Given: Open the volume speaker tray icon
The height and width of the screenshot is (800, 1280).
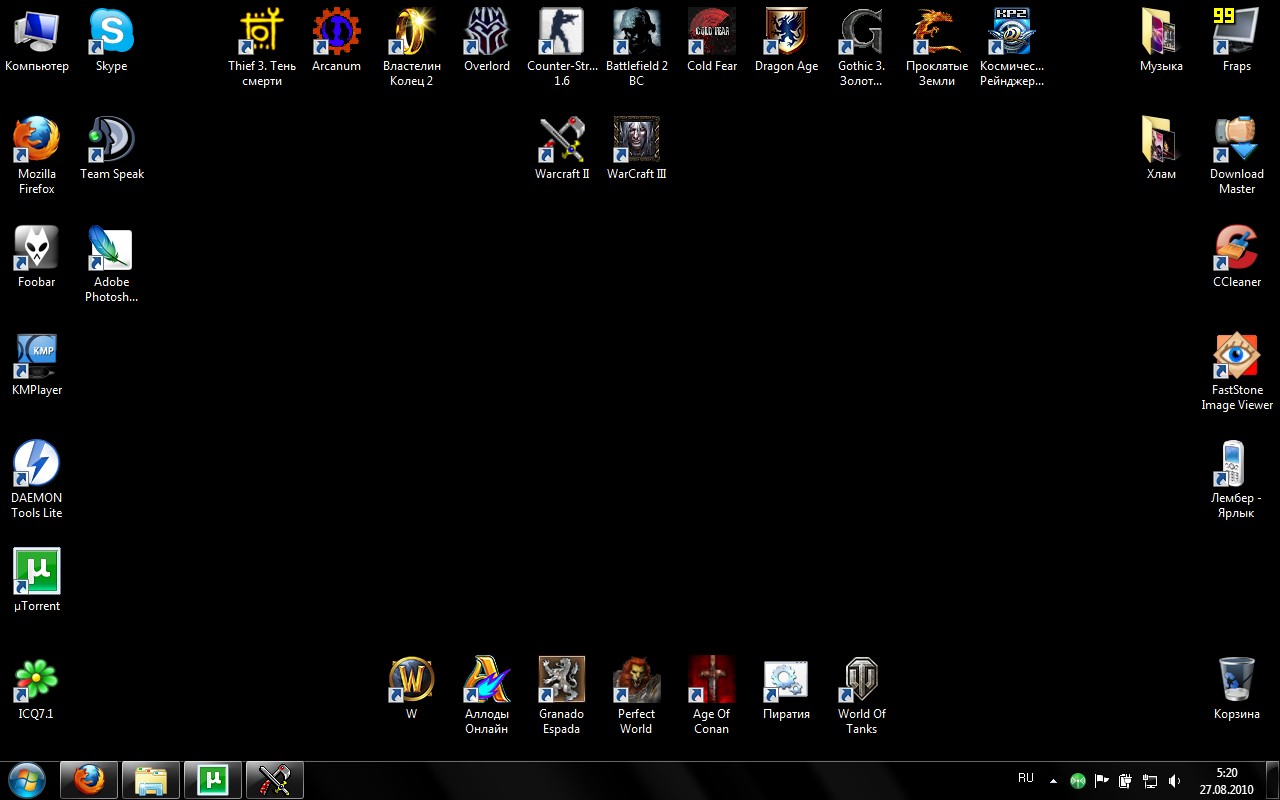Looking at the screenshot, I should click(1175, 781).
